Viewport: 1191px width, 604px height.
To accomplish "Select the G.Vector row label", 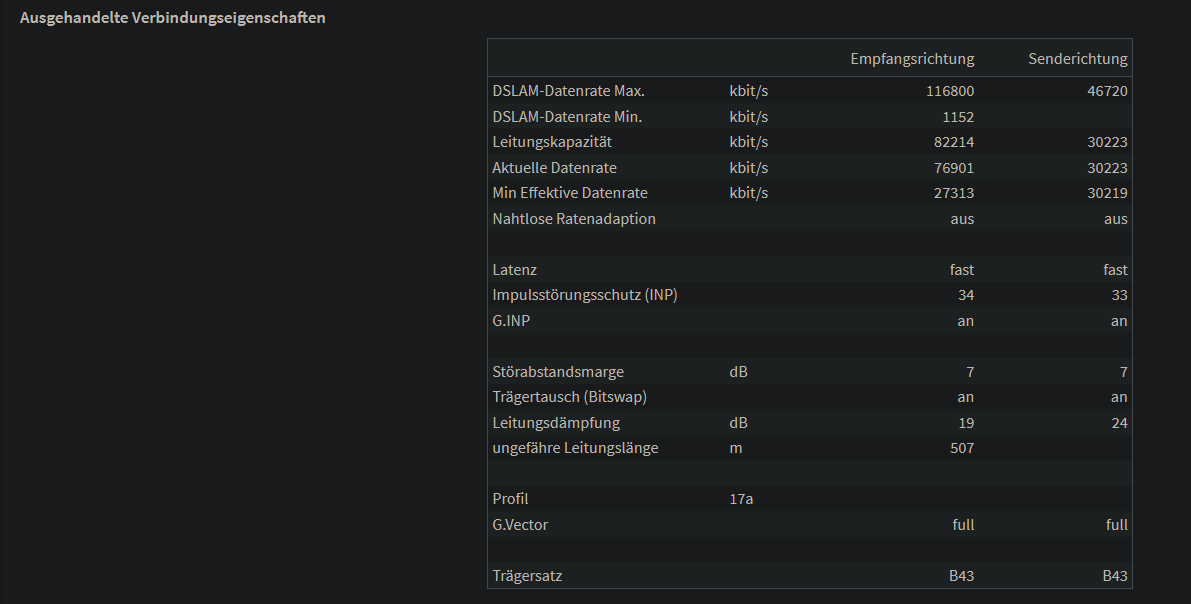I will tap(520, 525).
